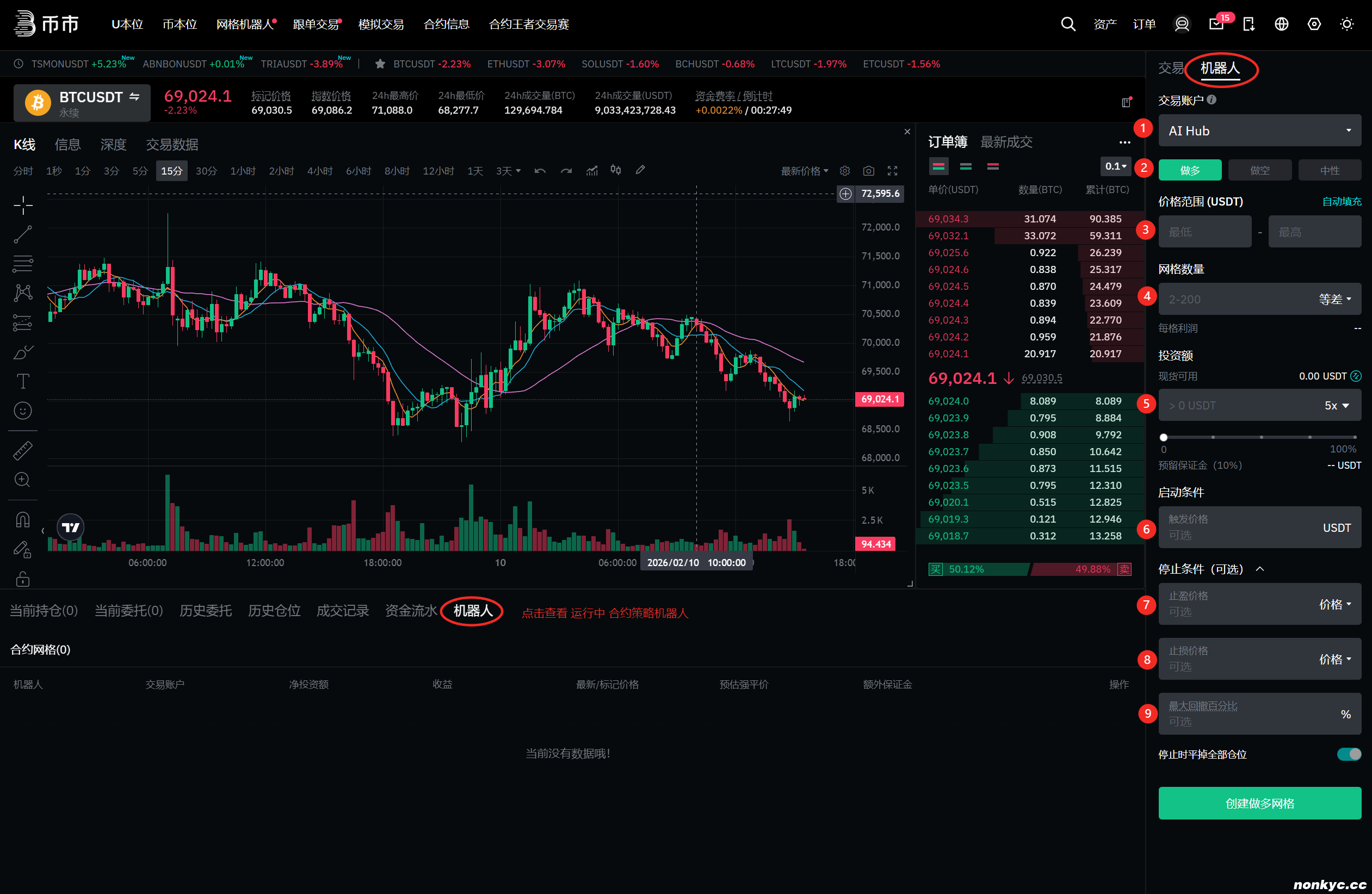Enter chart fullscreen mode
The height and width of the screenshot is (894, 1372).
tap(892, 171)
